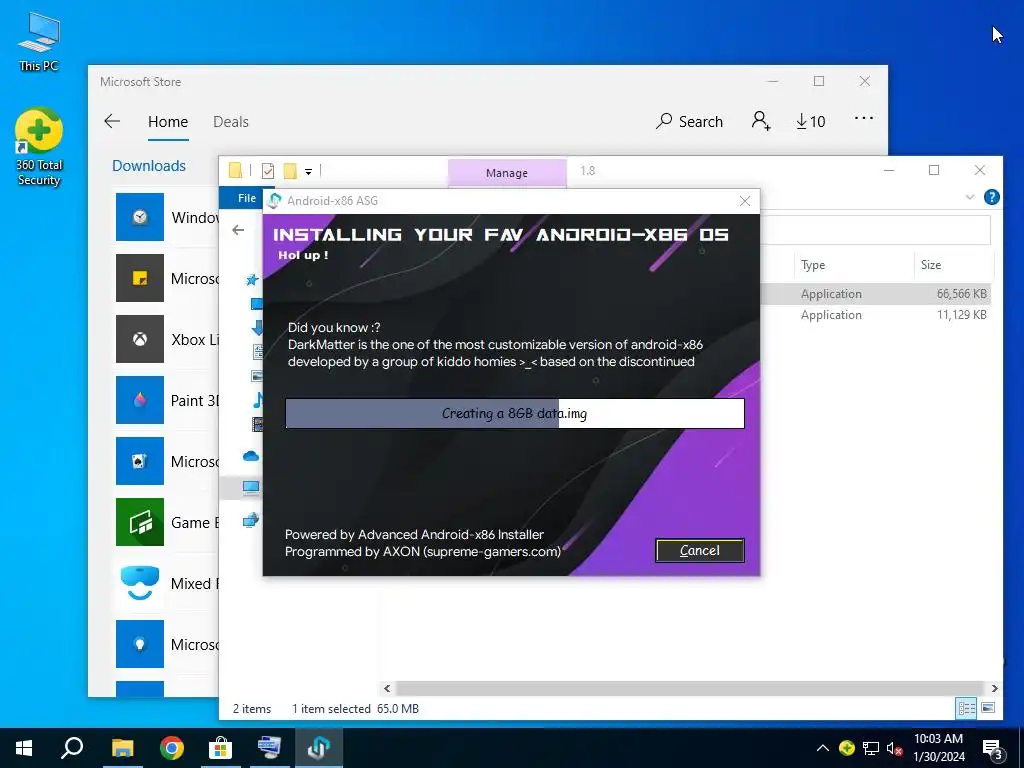Viewport: 1024px width, 768px height.
Task: Open Microsoft Store from taskbar
Action: (x=221, y=748)
